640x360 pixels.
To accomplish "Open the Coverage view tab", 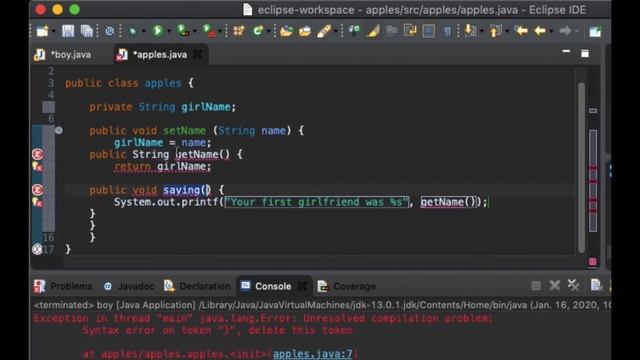I will pos(347,286).
